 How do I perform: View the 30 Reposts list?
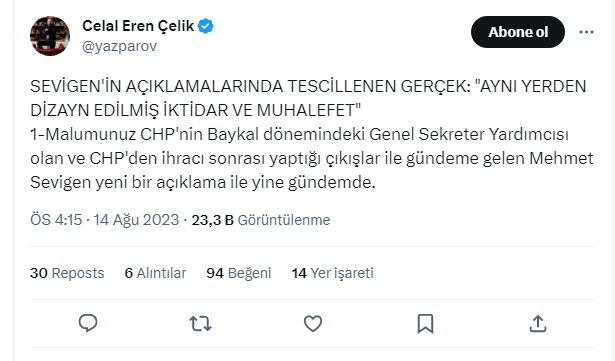[x=67, y=273]
